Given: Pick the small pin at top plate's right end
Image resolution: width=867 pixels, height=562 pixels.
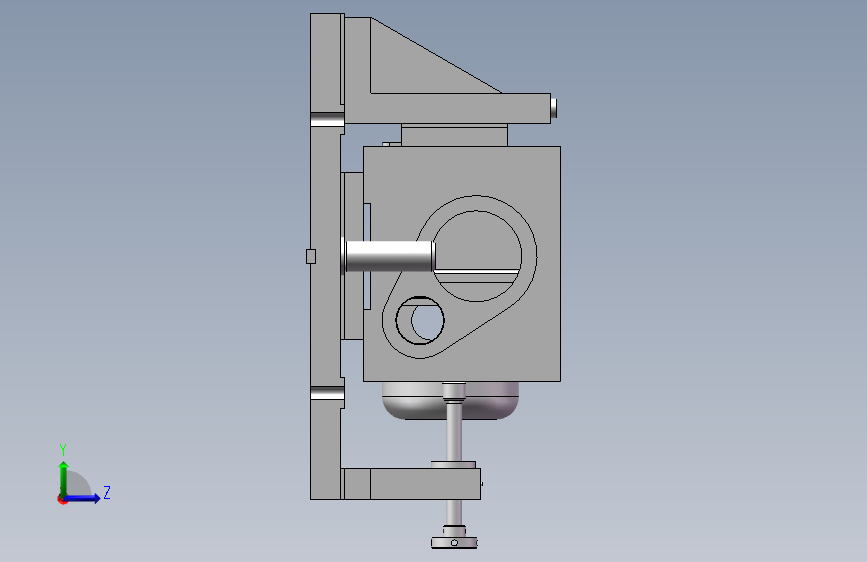Looking at the screenshot, I should [553, 108].
